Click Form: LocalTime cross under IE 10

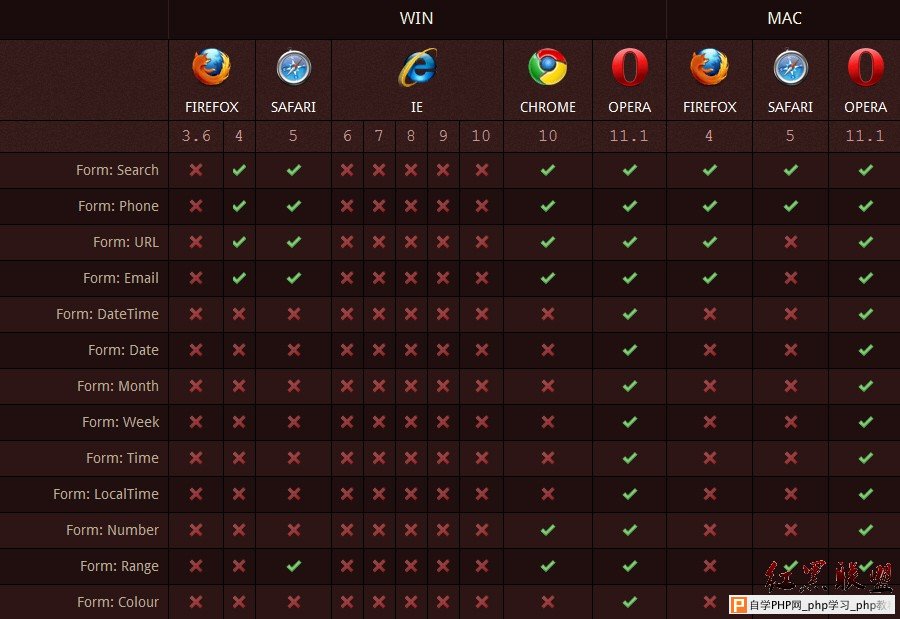pos(482,494)
